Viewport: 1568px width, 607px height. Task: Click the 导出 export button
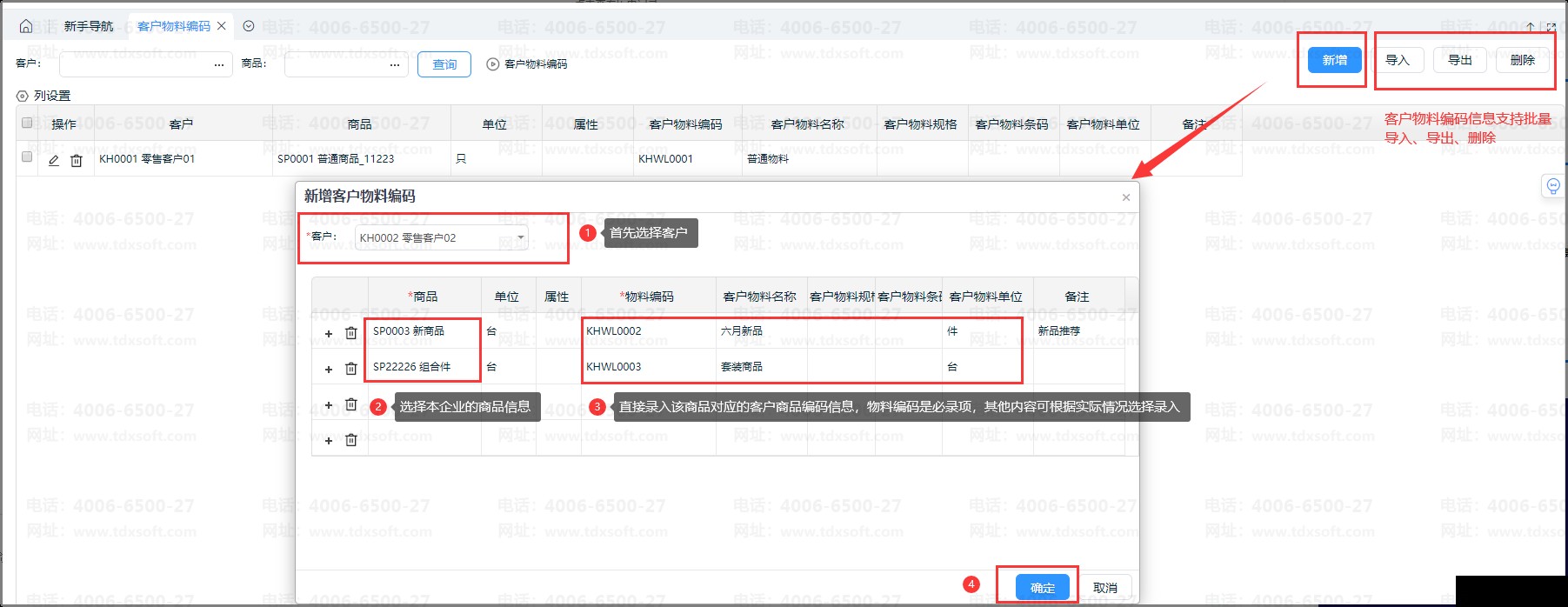coord(1460,60)
